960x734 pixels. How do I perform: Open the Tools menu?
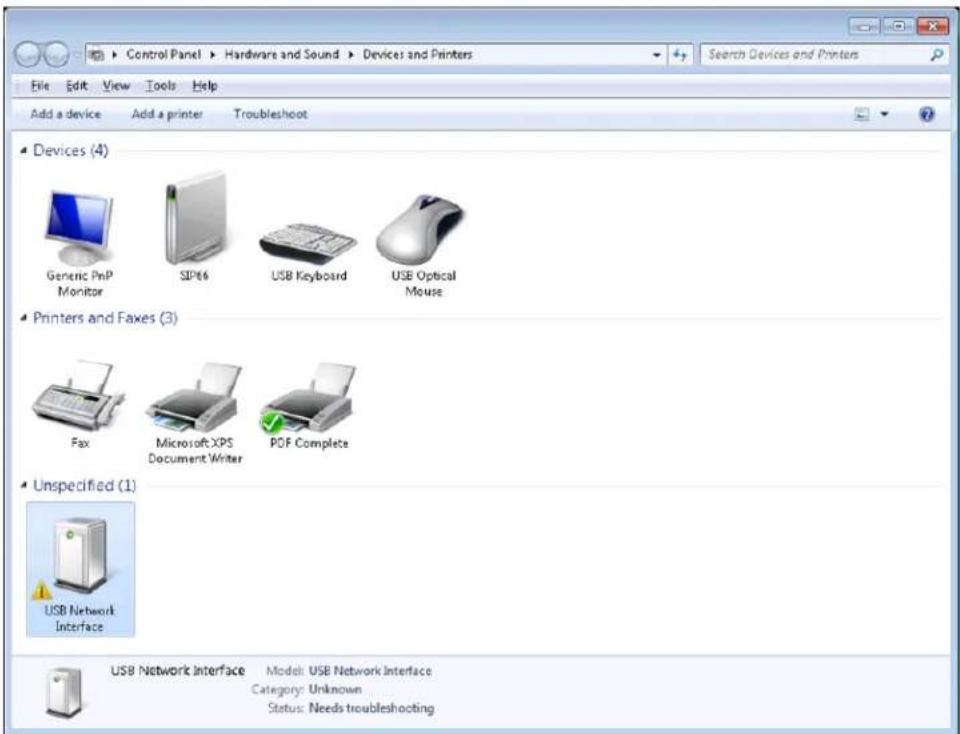coord(160,86)
